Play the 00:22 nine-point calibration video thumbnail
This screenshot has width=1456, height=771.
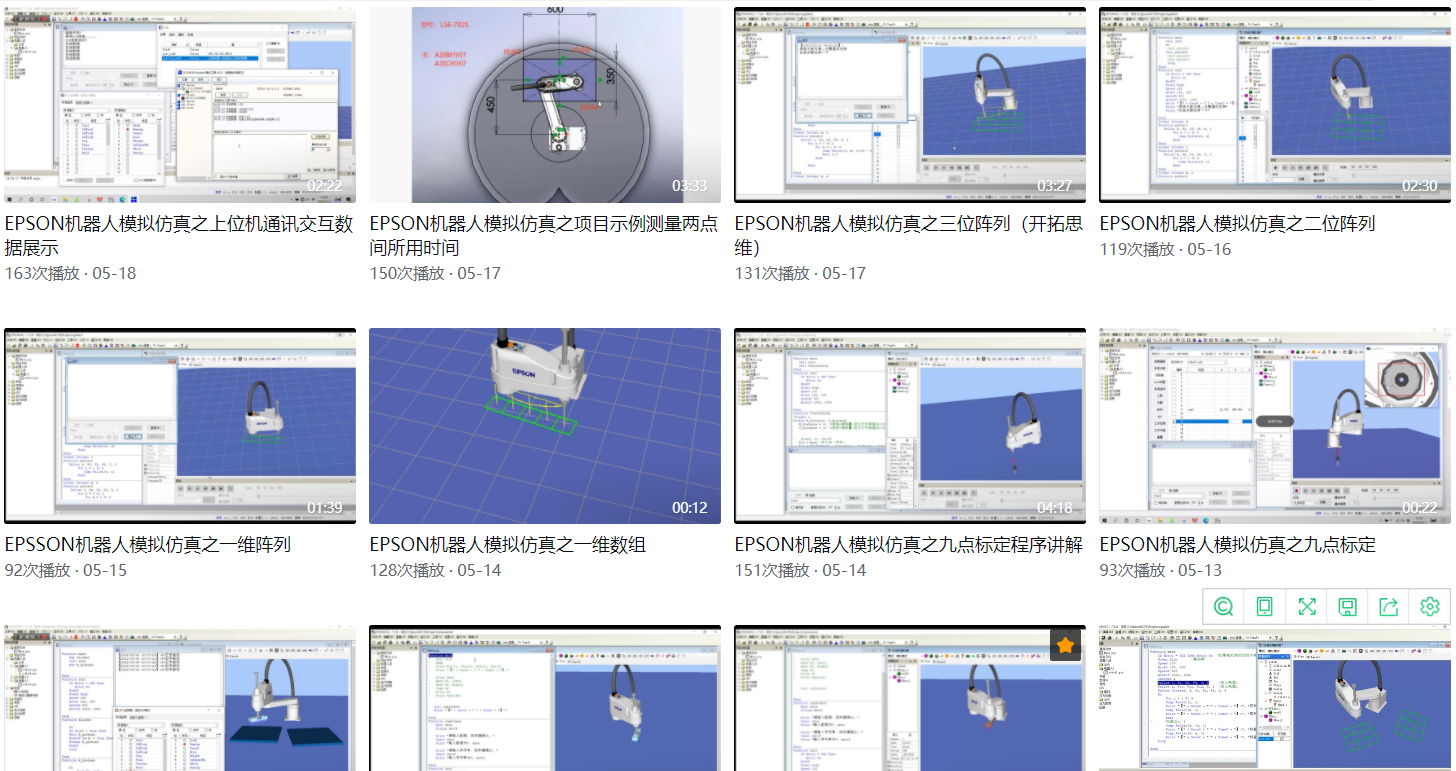[x=1275, y=425]
